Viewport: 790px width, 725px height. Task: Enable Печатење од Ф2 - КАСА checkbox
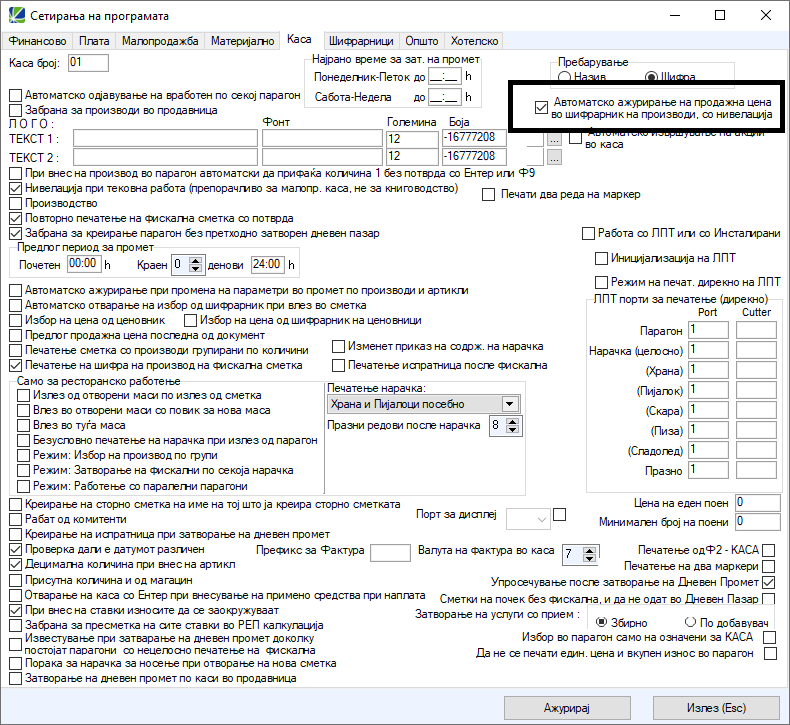coord(769,550)
